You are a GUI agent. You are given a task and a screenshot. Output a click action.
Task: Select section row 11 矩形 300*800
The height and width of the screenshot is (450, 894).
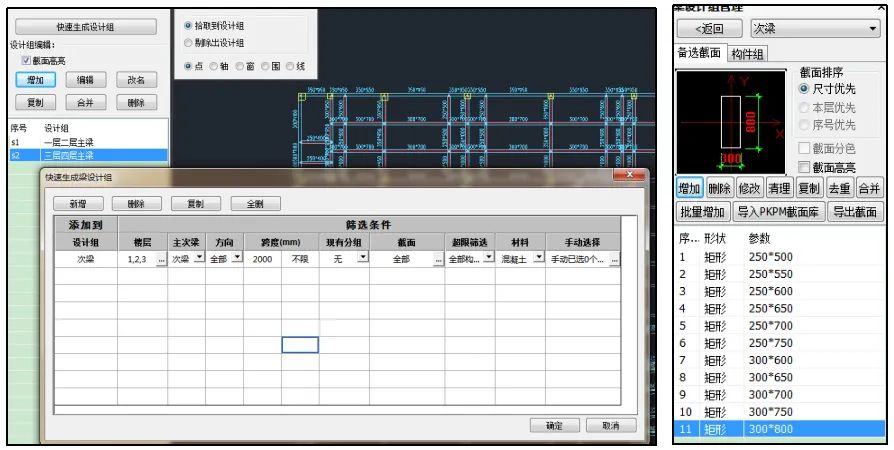click(780, 429)
